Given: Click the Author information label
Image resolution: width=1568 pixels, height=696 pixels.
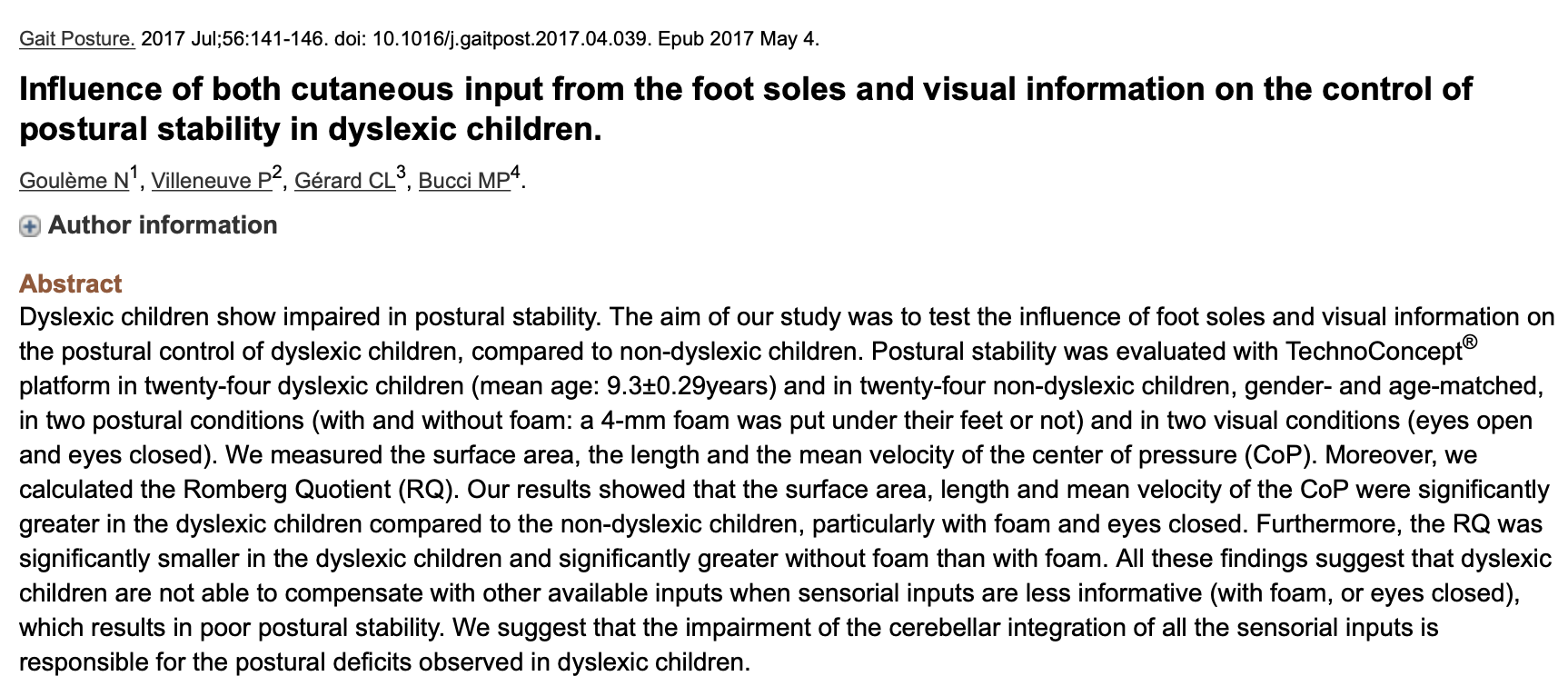Looking at the screenshot, I should (163, 225).
